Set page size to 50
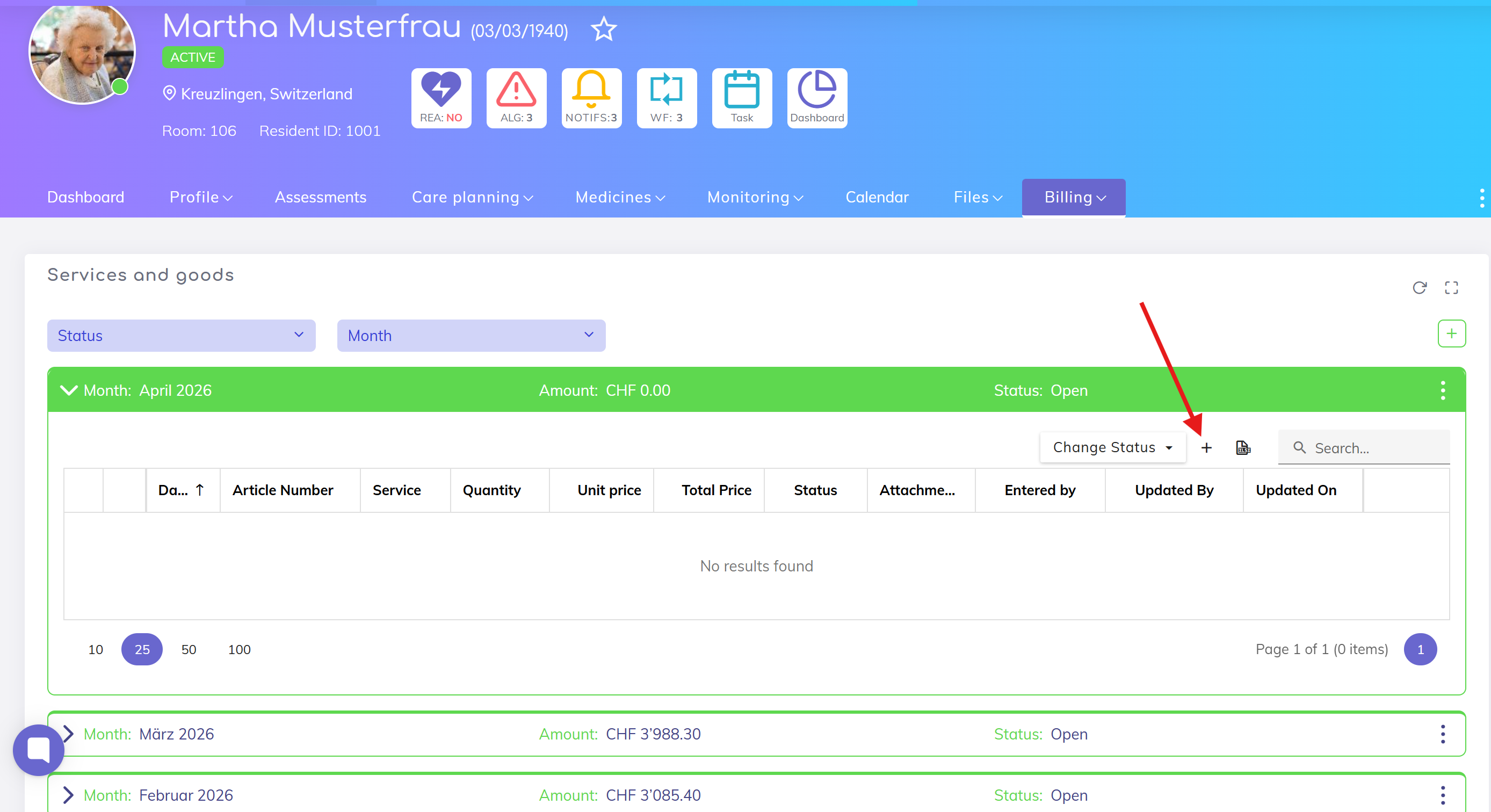Image resolution: width=1491 pixels, height=812 pixels. [189, 649]
